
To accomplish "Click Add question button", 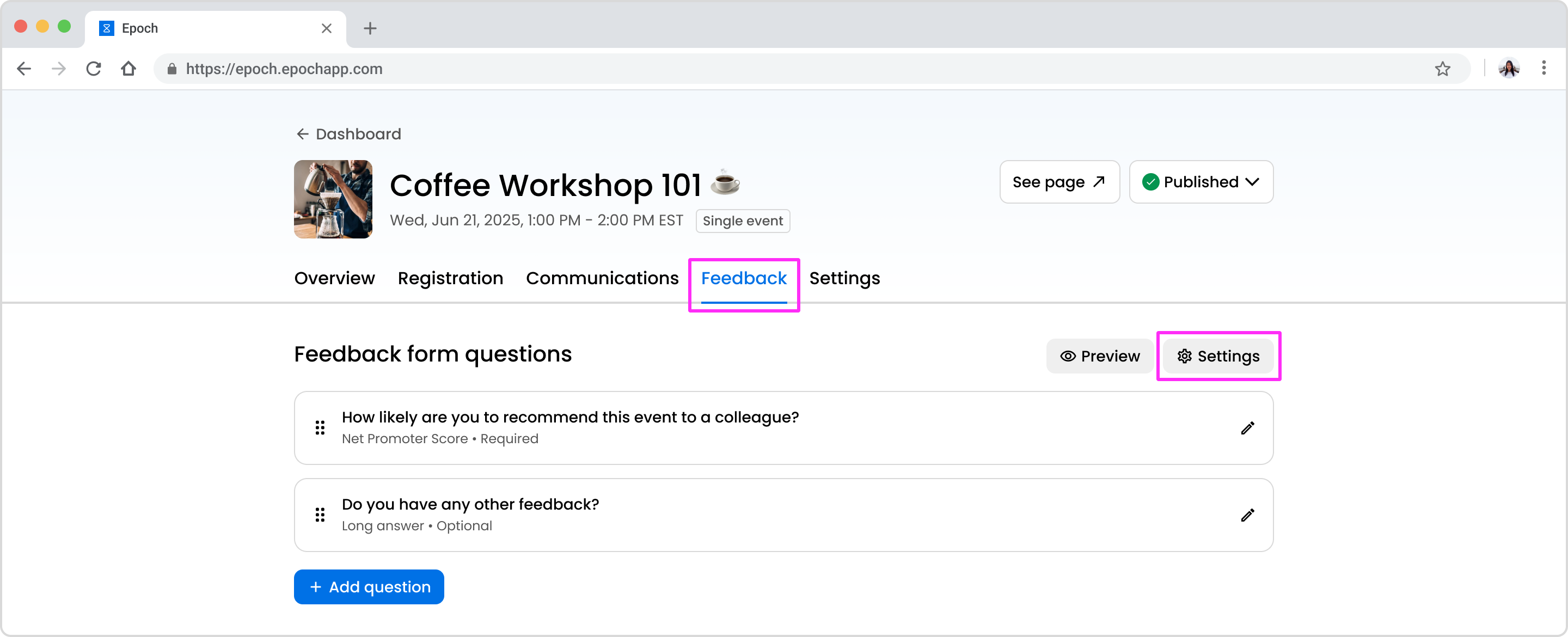I will [369, 587].
